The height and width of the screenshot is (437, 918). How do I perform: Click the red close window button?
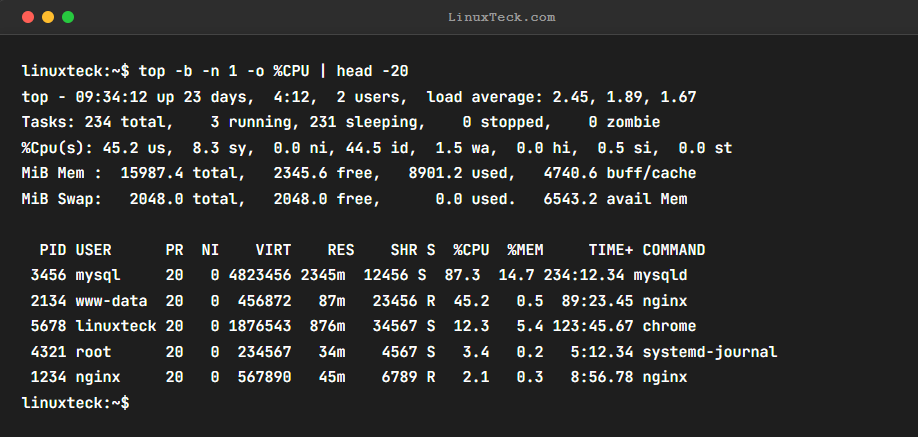click(28, 17)
